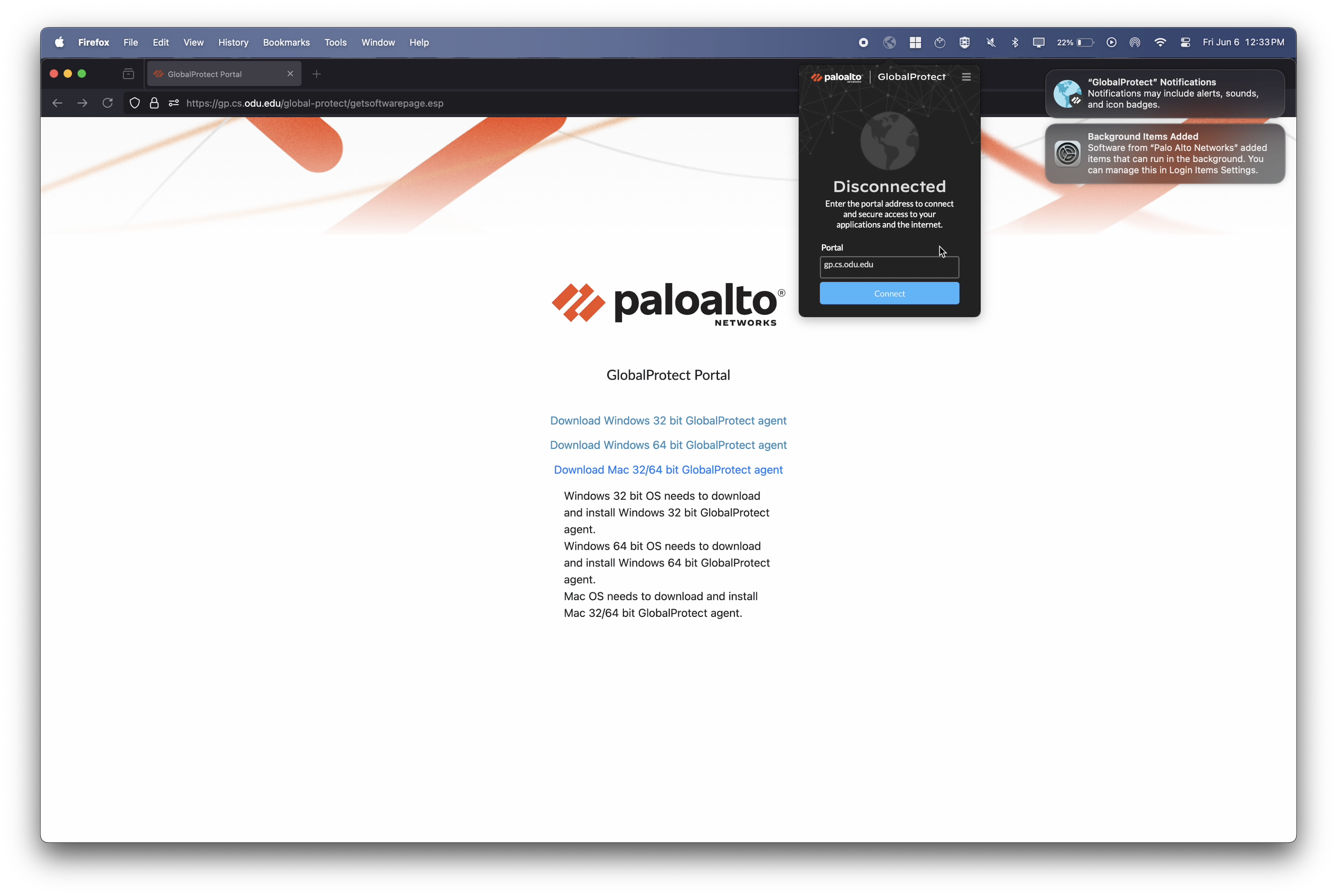
Task: Open the History menu
Action: click(x=233, y=42)
